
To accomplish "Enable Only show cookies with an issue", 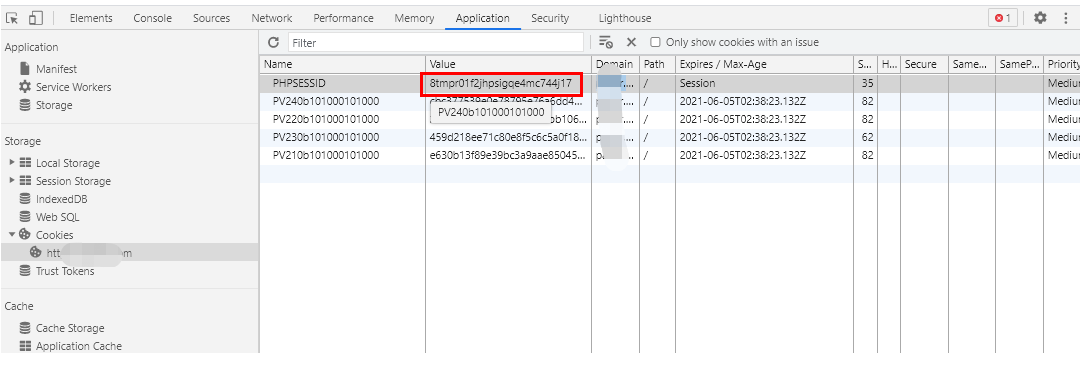I will pos(655,42).
